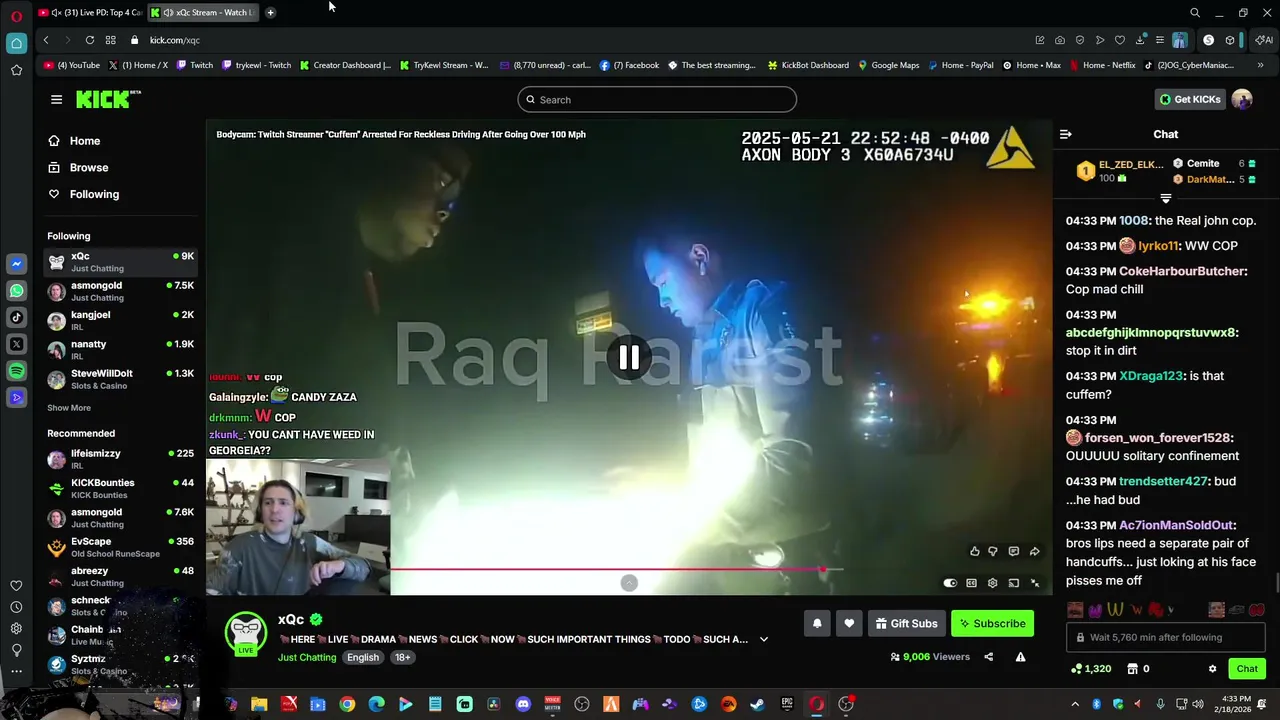Viewport: 1280px width, 720px height.
Task: Click the Get KICKs button
Action: click(1189, 99)
